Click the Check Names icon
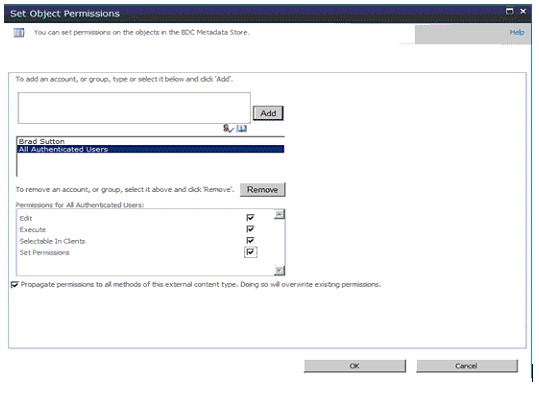The height and width of the screenshot is (399, 539). (x=228, y=129)
